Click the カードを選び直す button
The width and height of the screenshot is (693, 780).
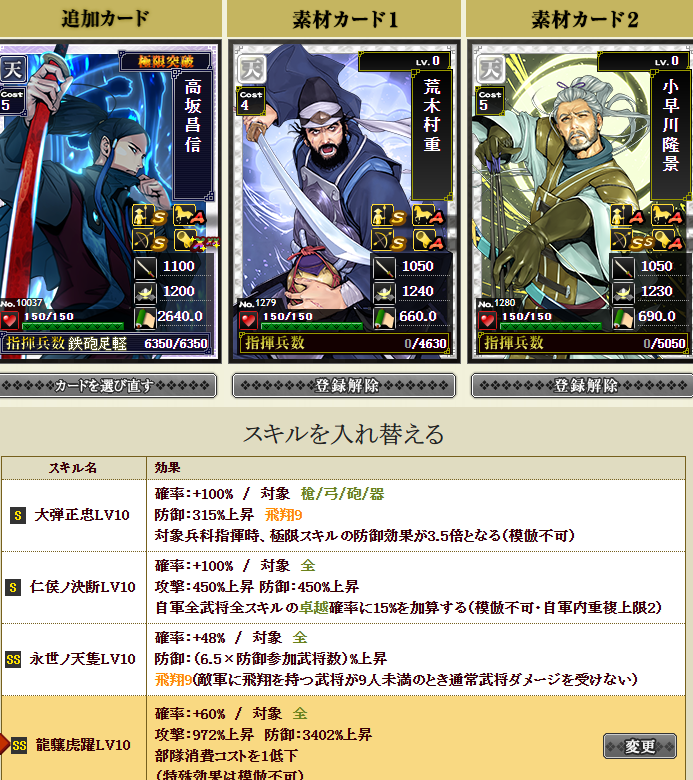(106, 386)
